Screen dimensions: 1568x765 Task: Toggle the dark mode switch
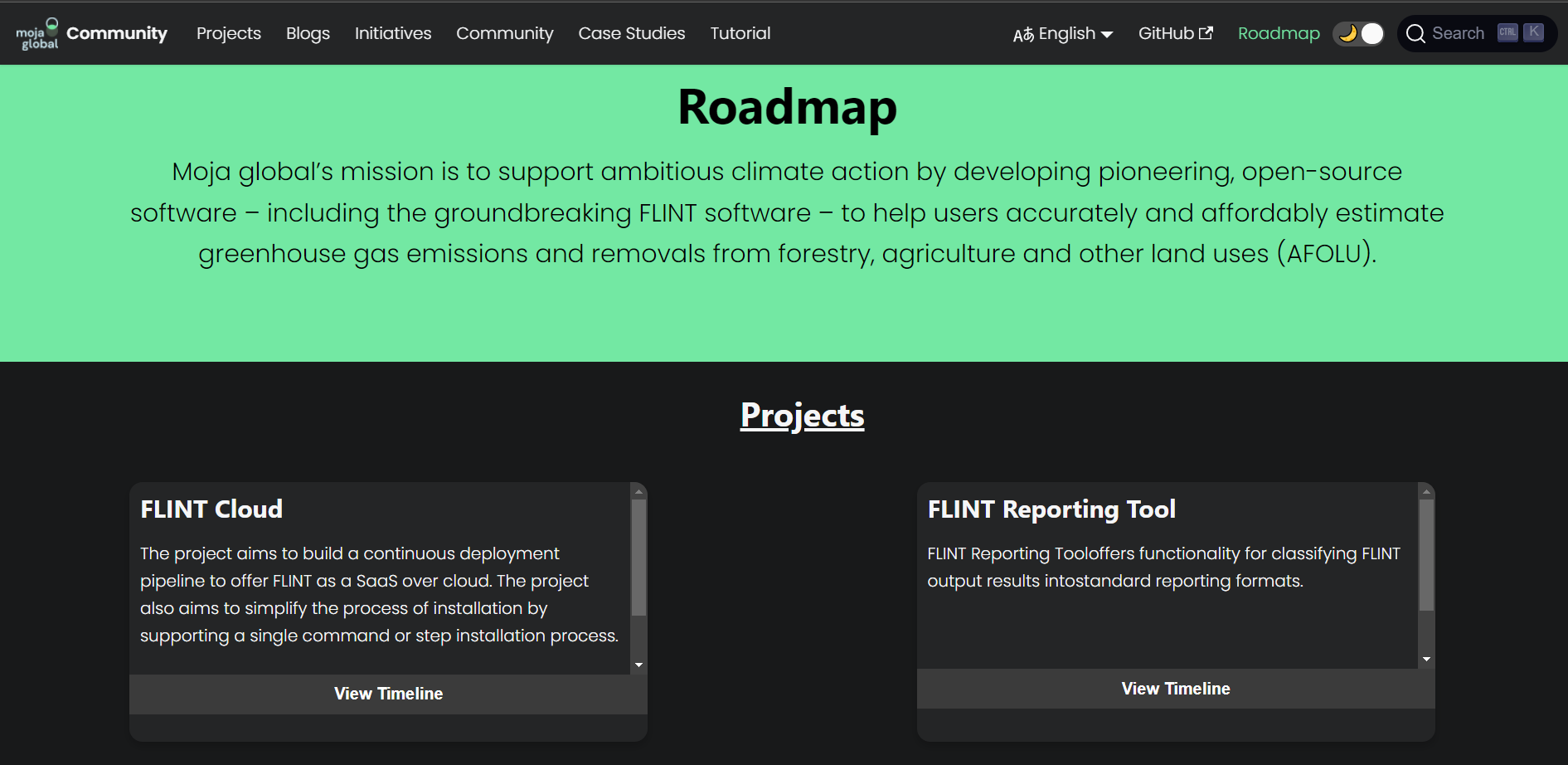pos(1358,33)
